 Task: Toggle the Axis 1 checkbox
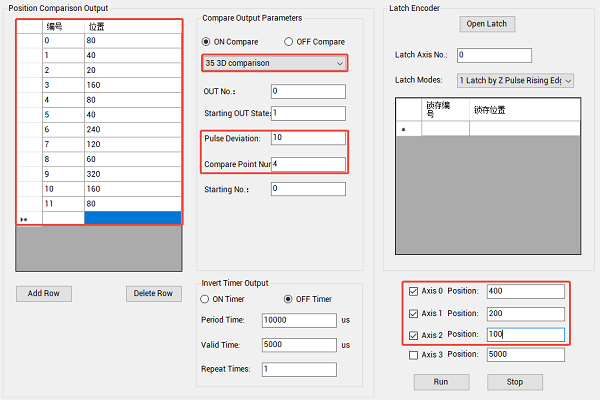point(414,313)
